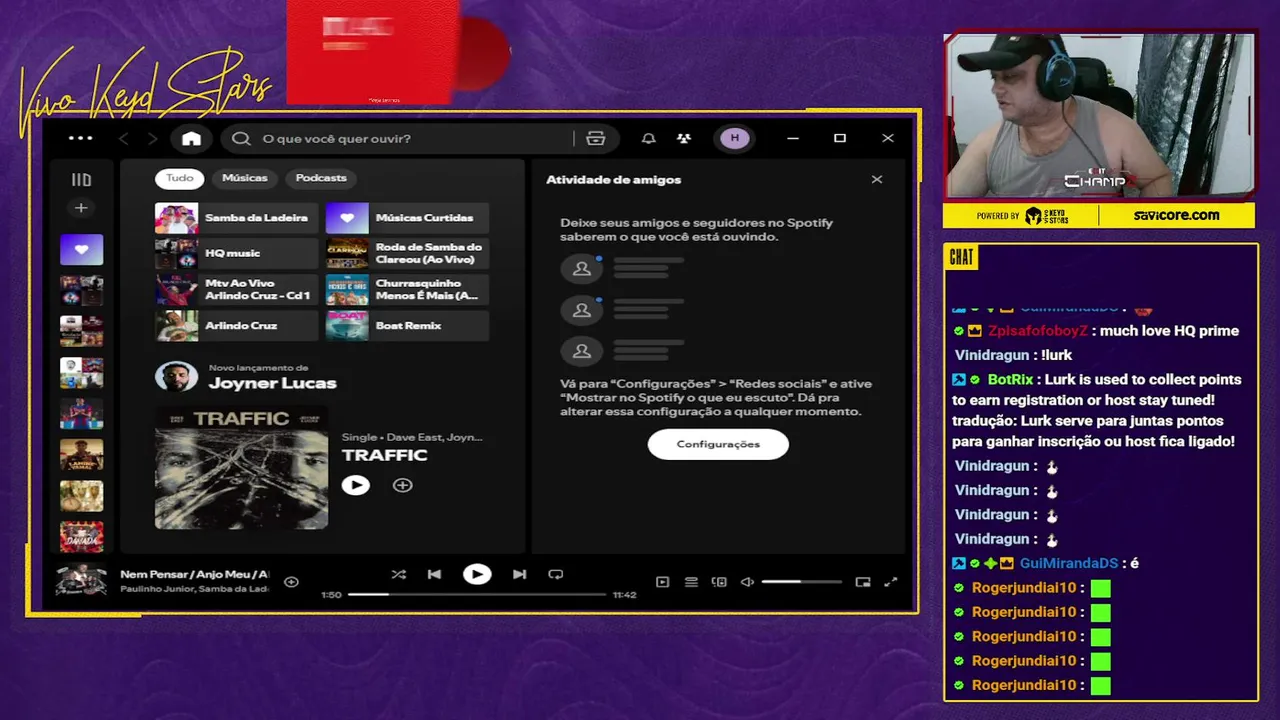Click the Joyner Lucas artist name
The image size is (1280, 720).
[x=272, y=383]
